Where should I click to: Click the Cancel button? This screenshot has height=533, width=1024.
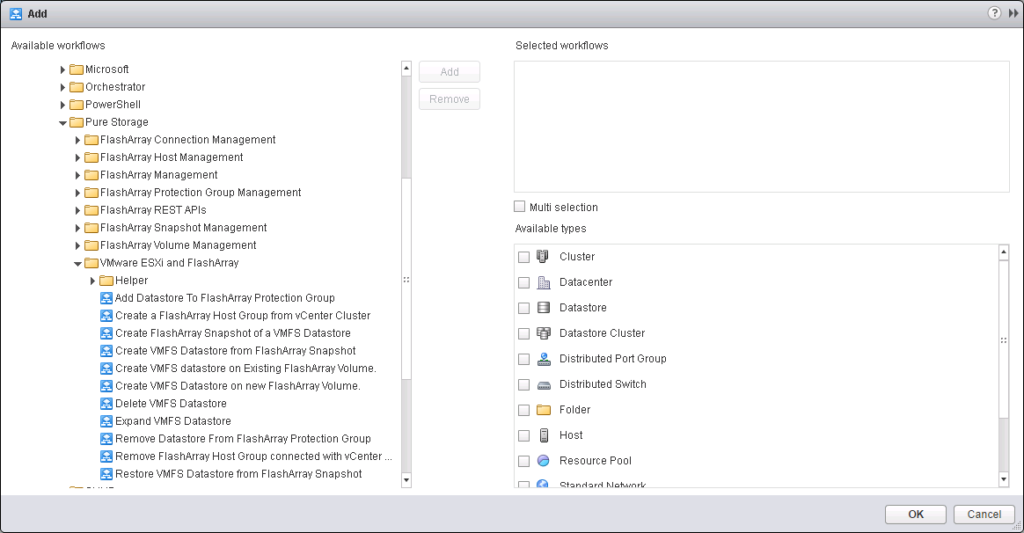point(984,514)
